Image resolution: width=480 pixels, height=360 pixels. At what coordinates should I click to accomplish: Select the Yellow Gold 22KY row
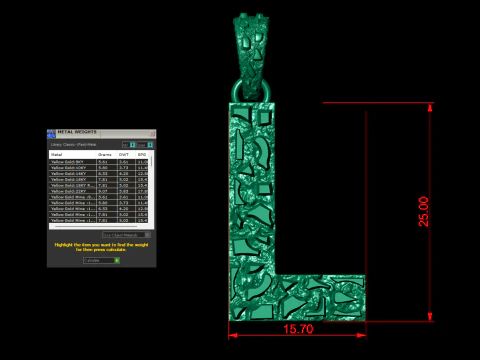point(99,191)
